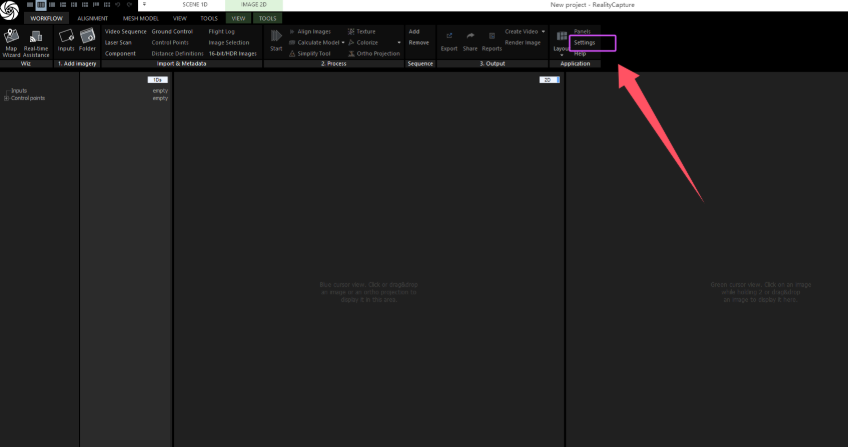
Task: Click Align Images
Action: click(314, 32)
